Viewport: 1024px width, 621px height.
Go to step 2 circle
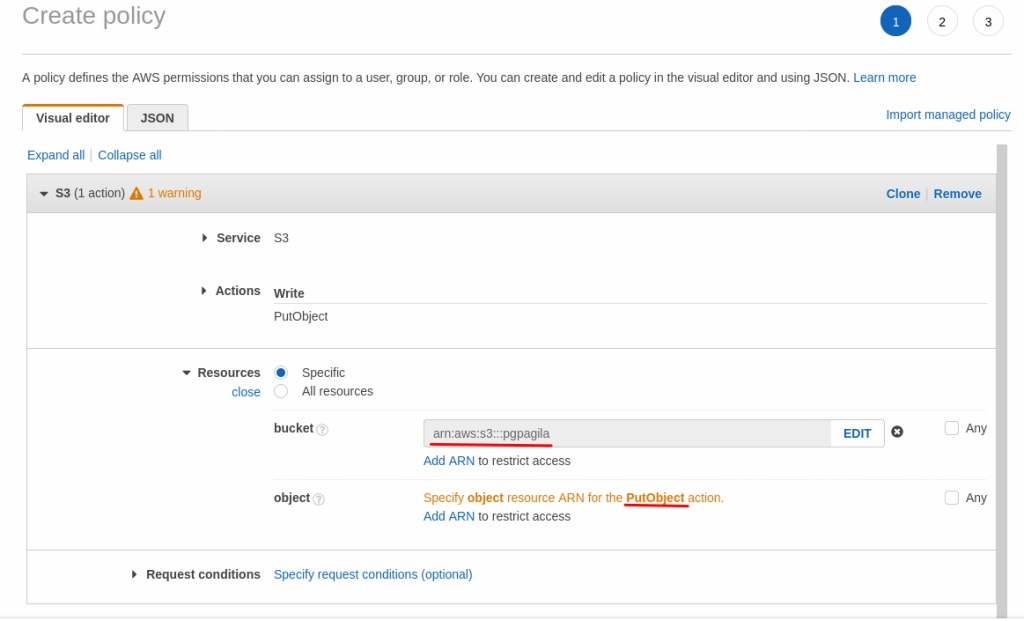point(941,21)
